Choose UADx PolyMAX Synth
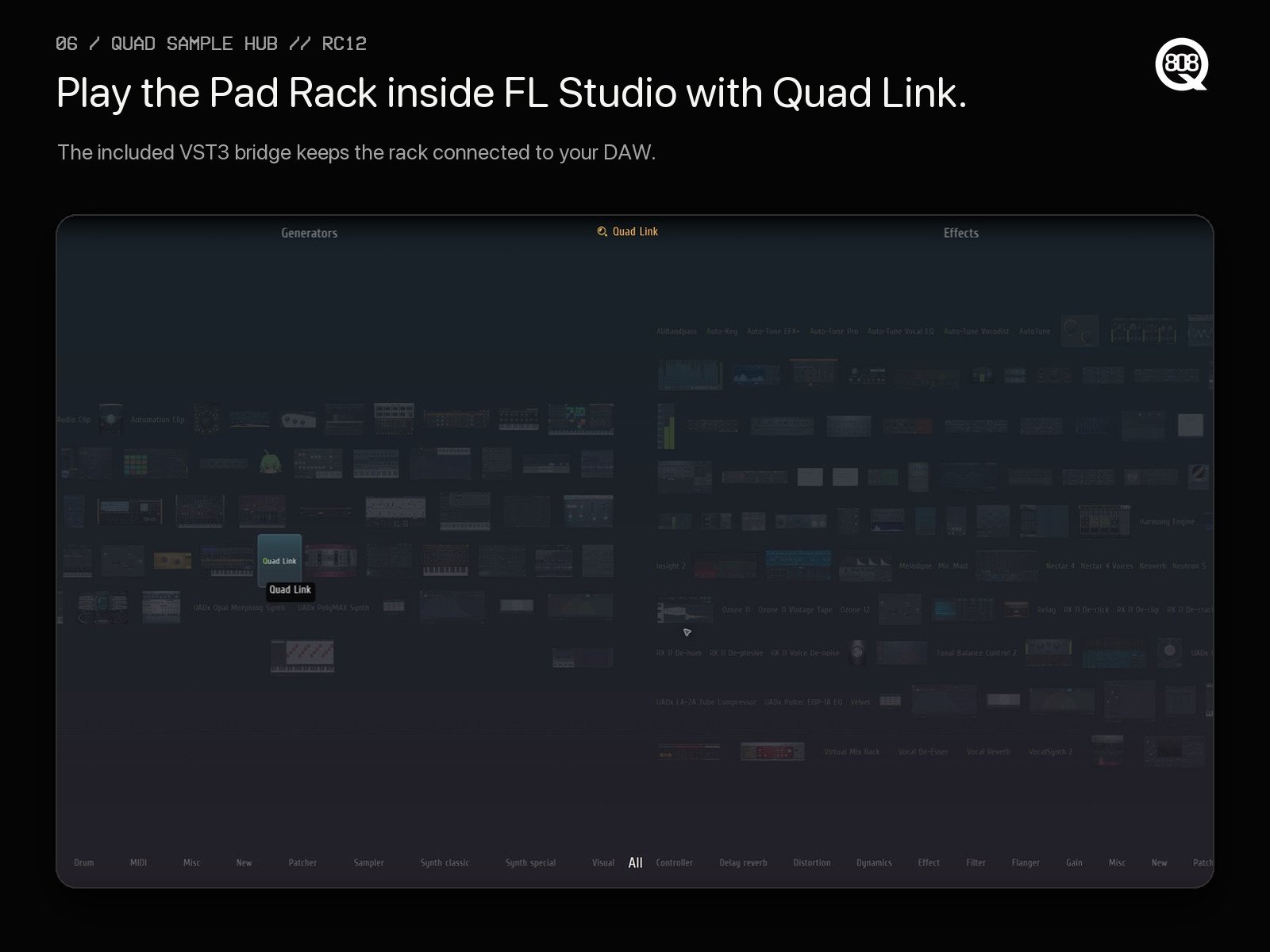The width and height of the screenshot is (1270, 952). click(x=333, y=608)
